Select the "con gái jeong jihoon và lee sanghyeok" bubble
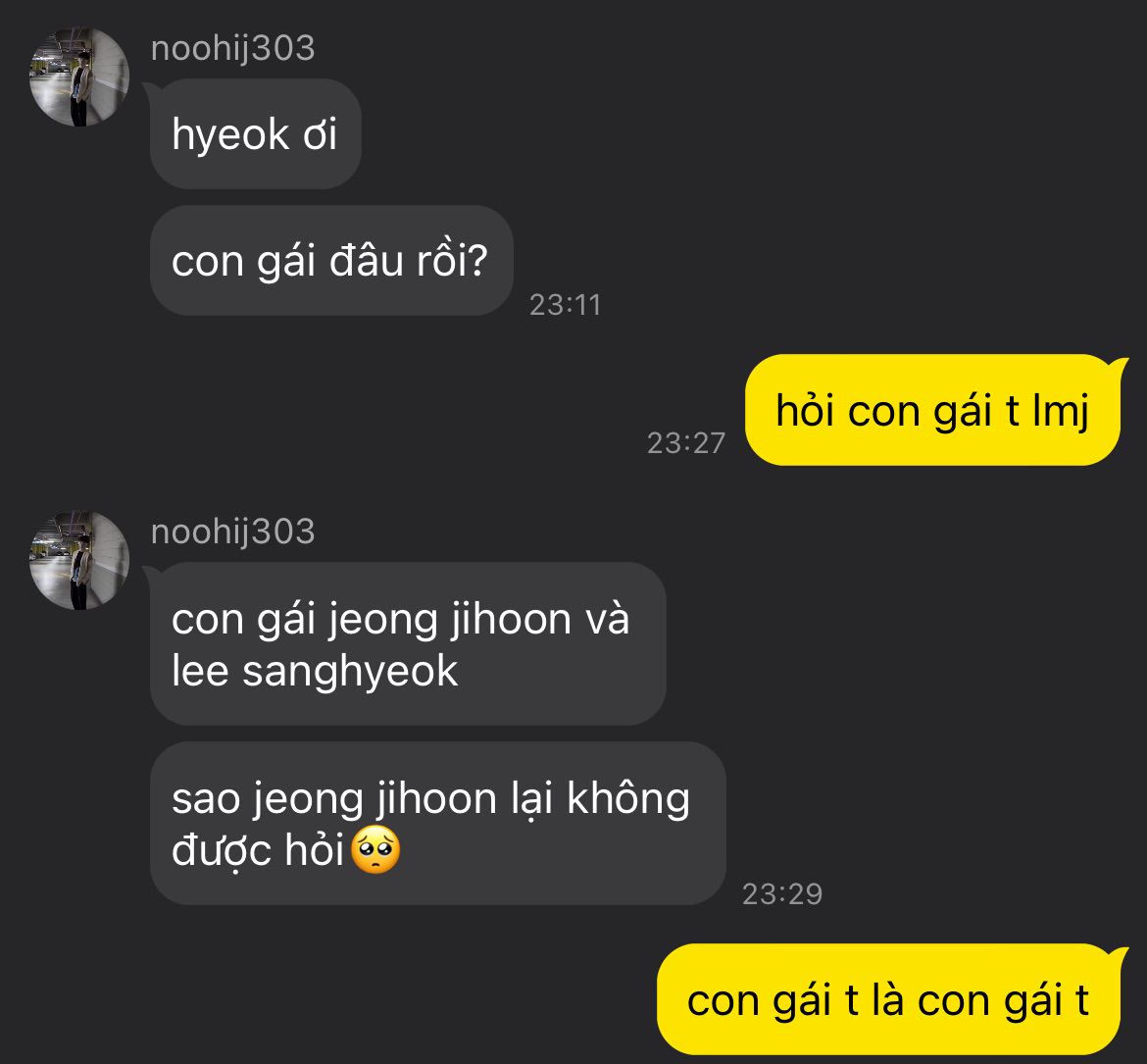Image resolution: width=1147 pixels, height=1064 pixels. pos(408,644)
